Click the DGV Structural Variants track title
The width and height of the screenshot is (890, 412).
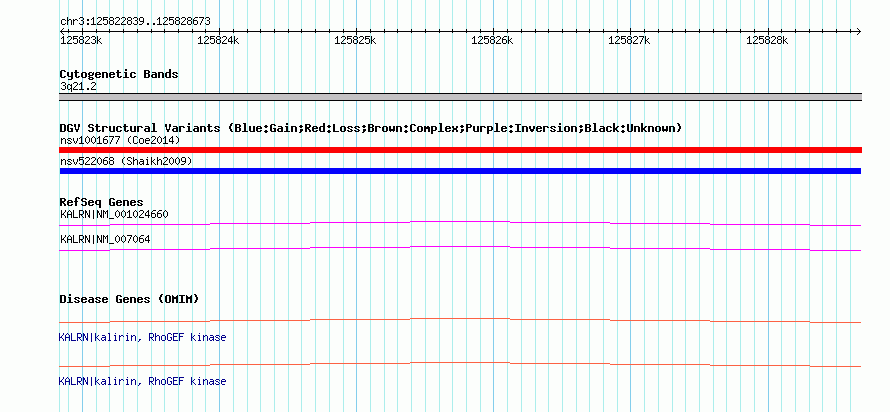[370, 128]
